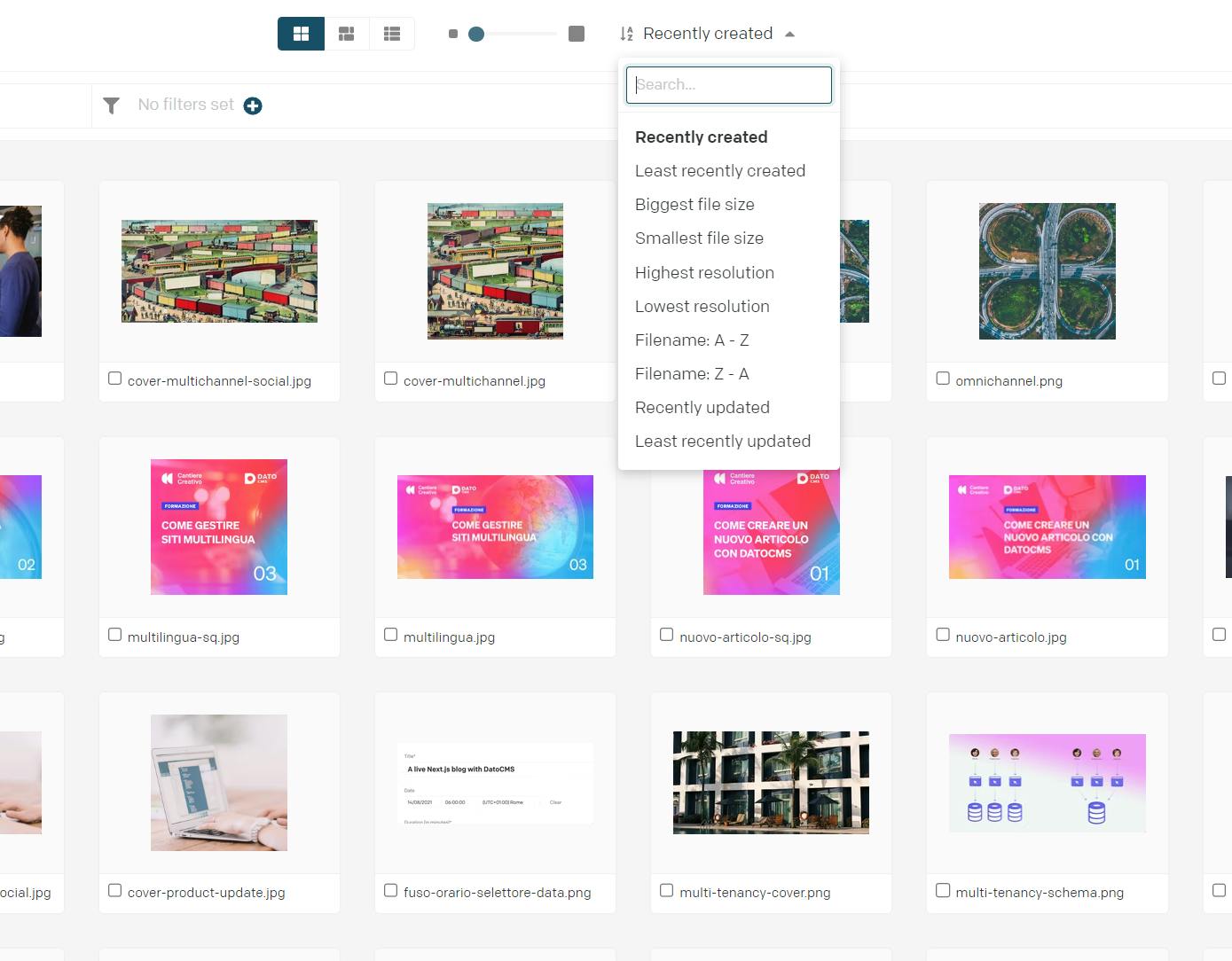Select omnichannel.png checkbox
Image resolution: width=1232 pixels, height=961 pixels.
[x=943, y=379]
